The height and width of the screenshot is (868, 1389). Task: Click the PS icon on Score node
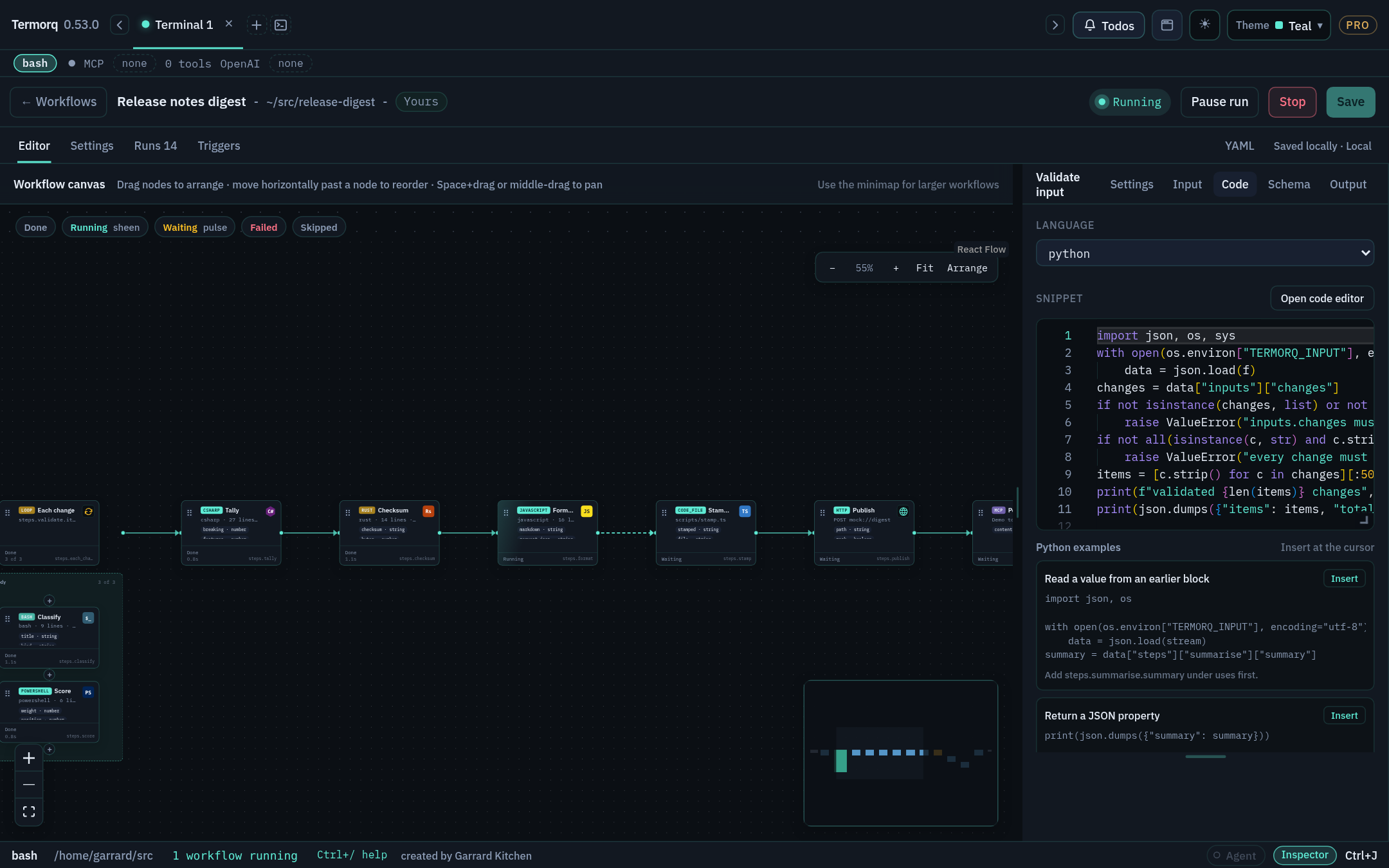pos(88,692)
